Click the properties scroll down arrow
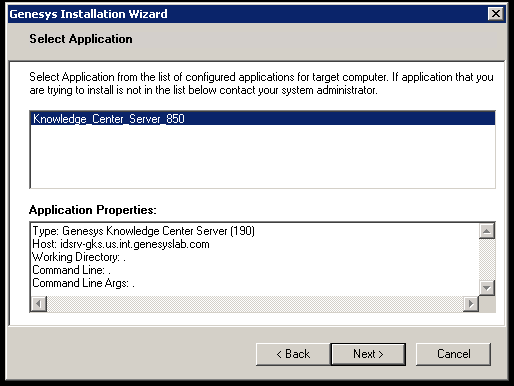Image resolution: width=514 pixels, height=386 pixels. click(x=487, y=287)
